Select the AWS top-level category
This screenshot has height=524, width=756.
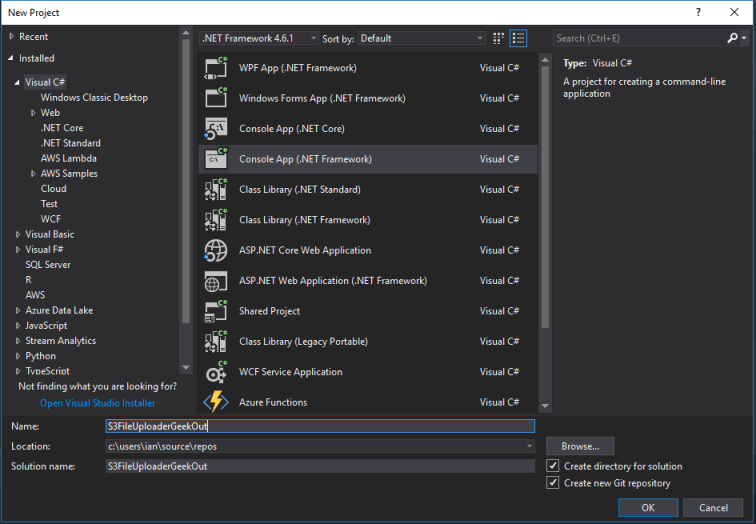pyautogui.click(x=35, y=295)
